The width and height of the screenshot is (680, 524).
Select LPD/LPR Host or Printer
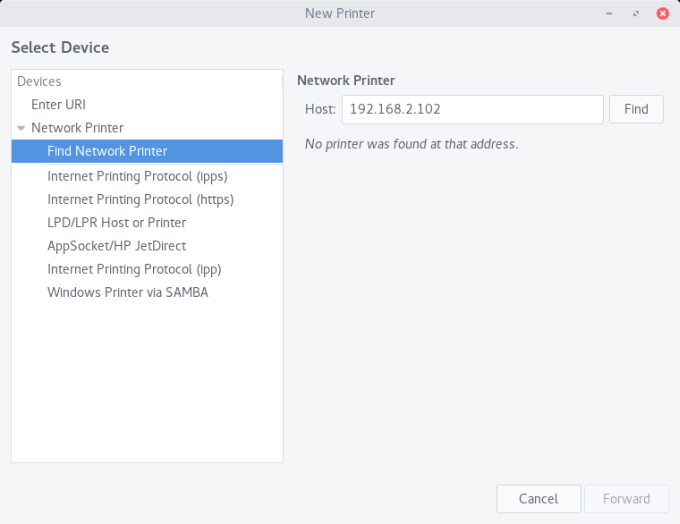pos(116,222)
